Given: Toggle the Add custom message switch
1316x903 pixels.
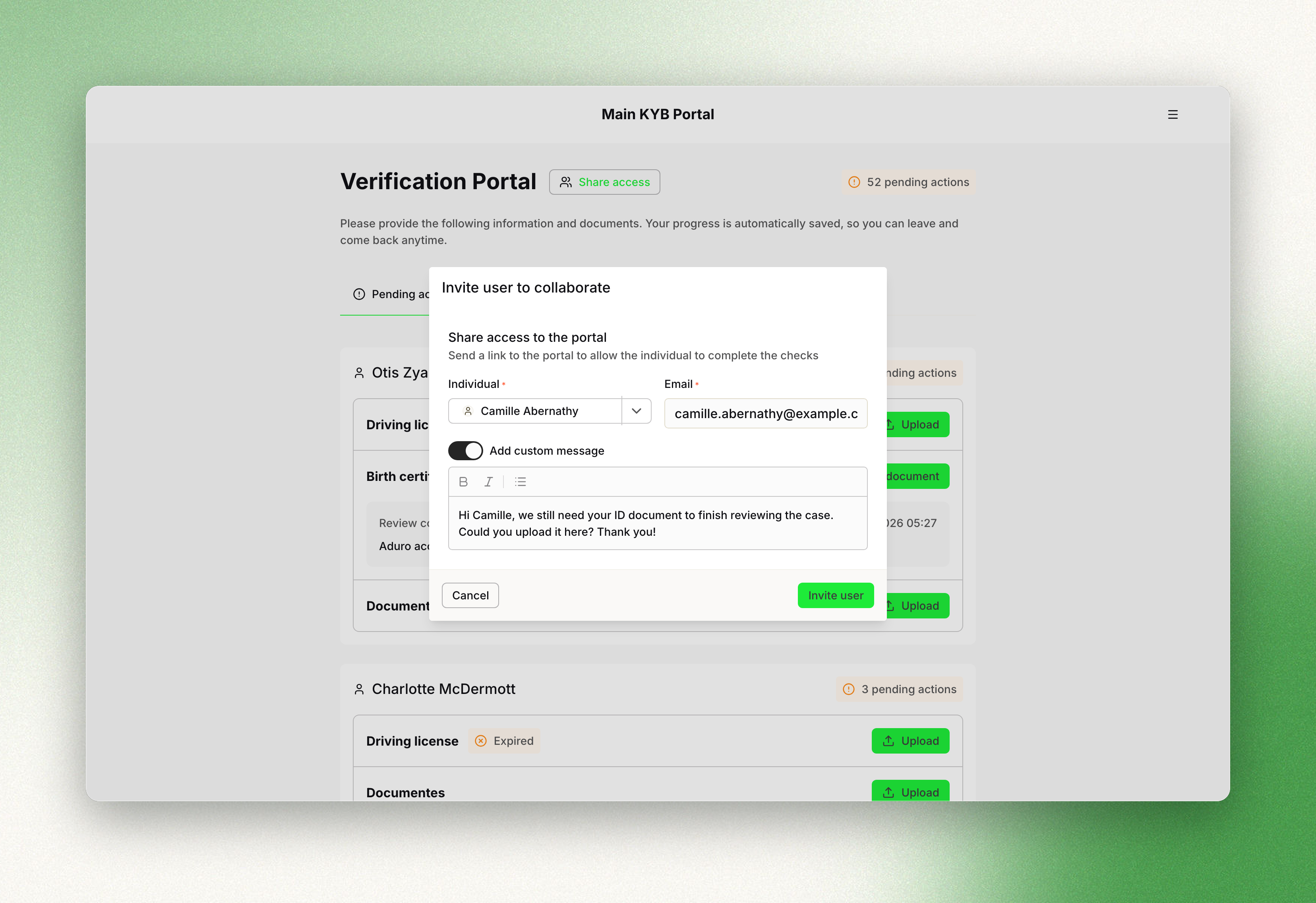Looking at the screenshot, I should (x=465, y=450).
